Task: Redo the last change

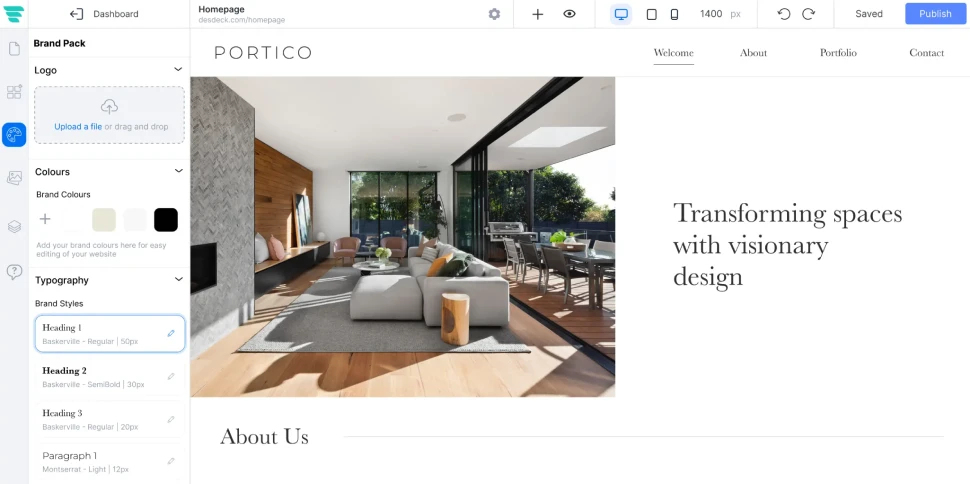Action: click(808, 14)
